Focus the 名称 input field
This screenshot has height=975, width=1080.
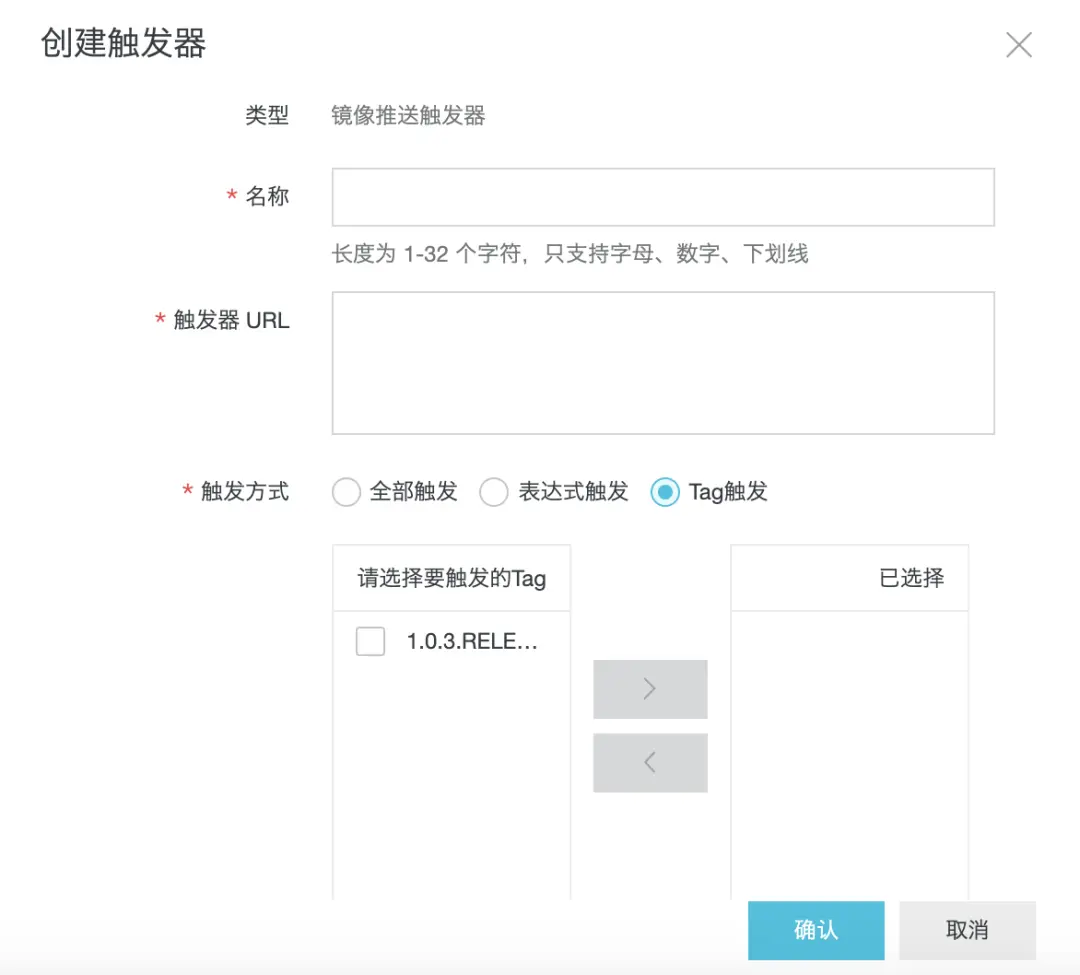tap(662, 197)
